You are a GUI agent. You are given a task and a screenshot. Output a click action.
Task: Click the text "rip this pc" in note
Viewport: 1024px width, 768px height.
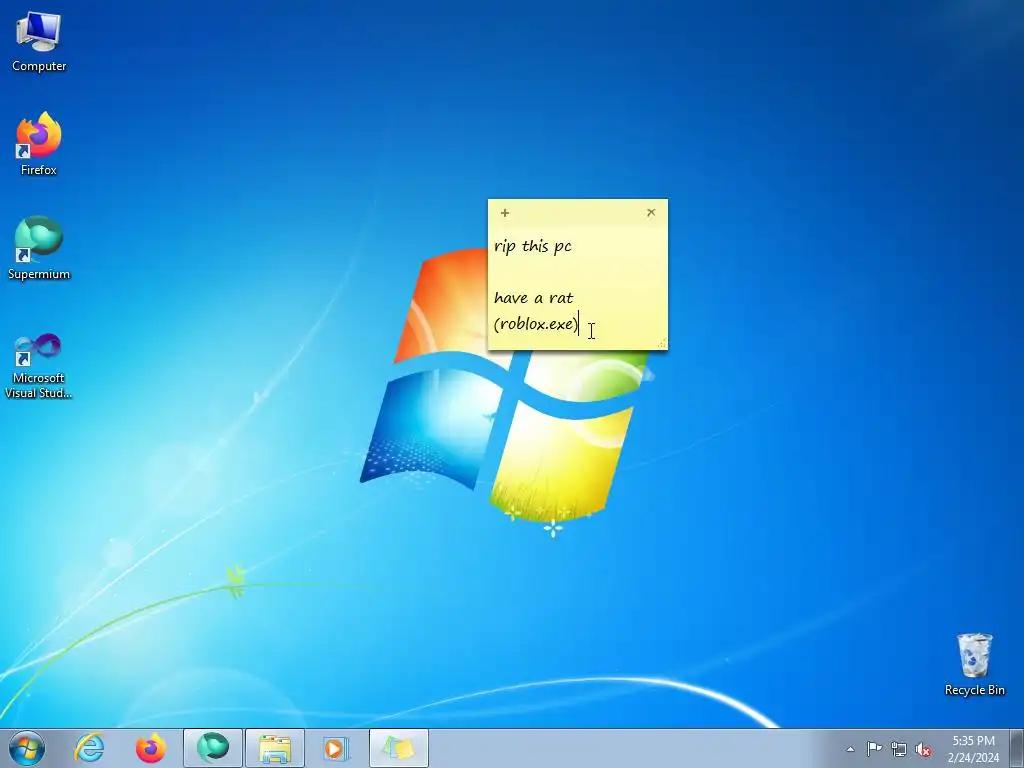[533, 246]
